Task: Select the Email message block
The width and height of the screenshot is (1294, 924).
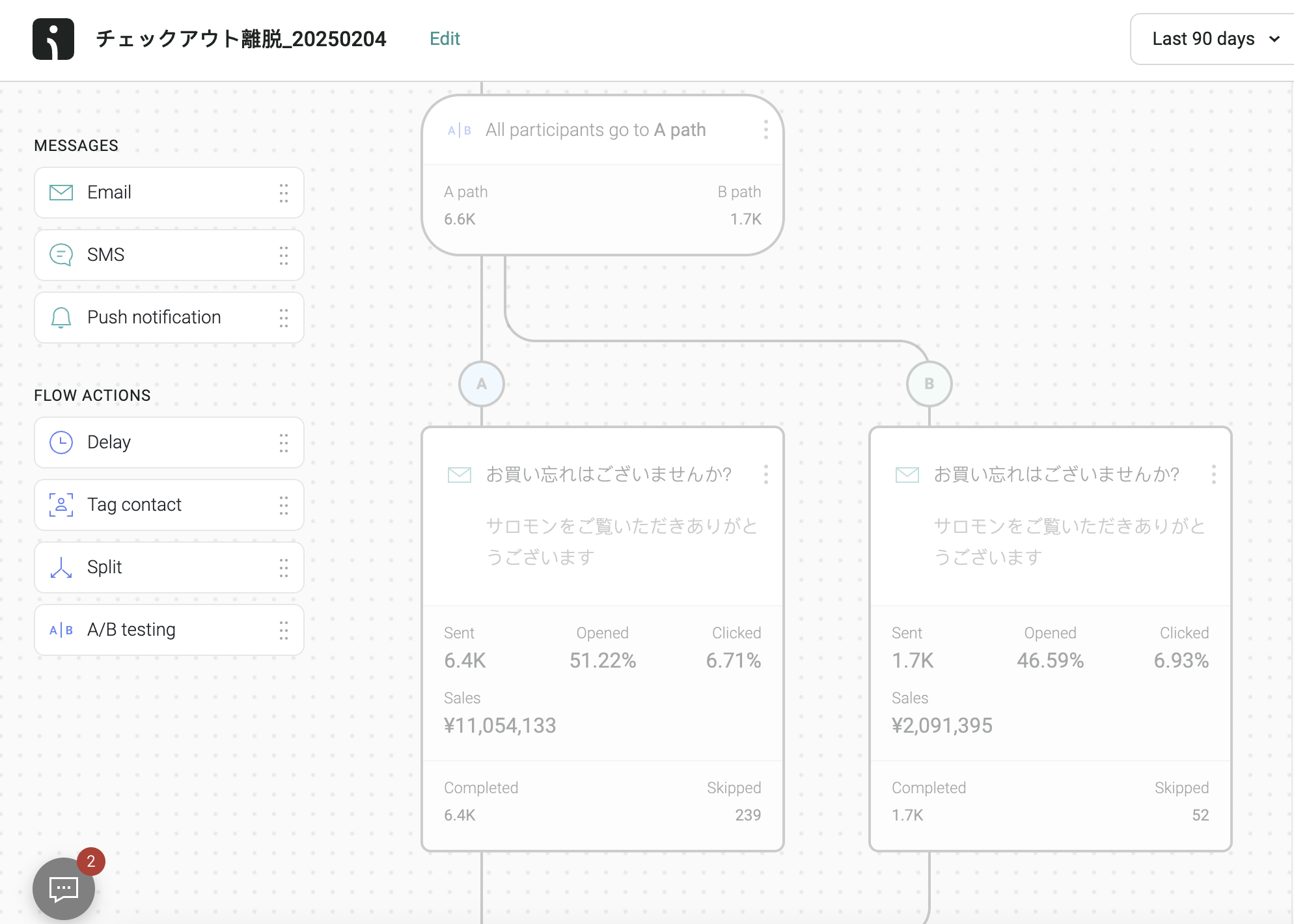Action: (x=169, y=193)
